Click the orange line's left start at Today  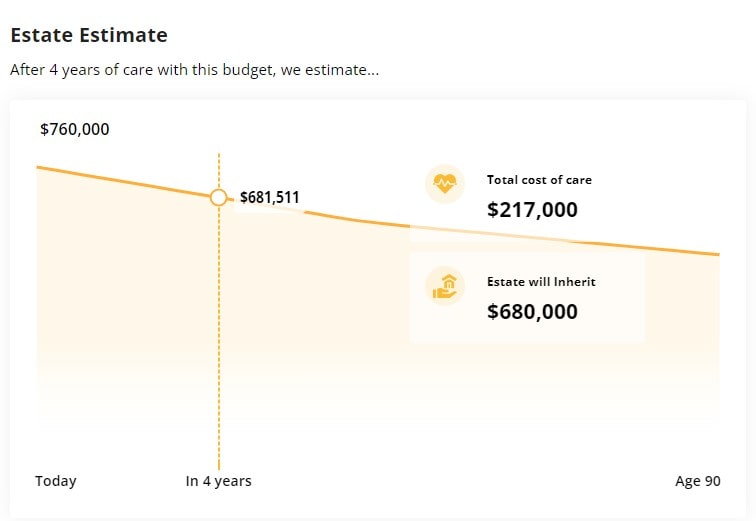[40, 167]
